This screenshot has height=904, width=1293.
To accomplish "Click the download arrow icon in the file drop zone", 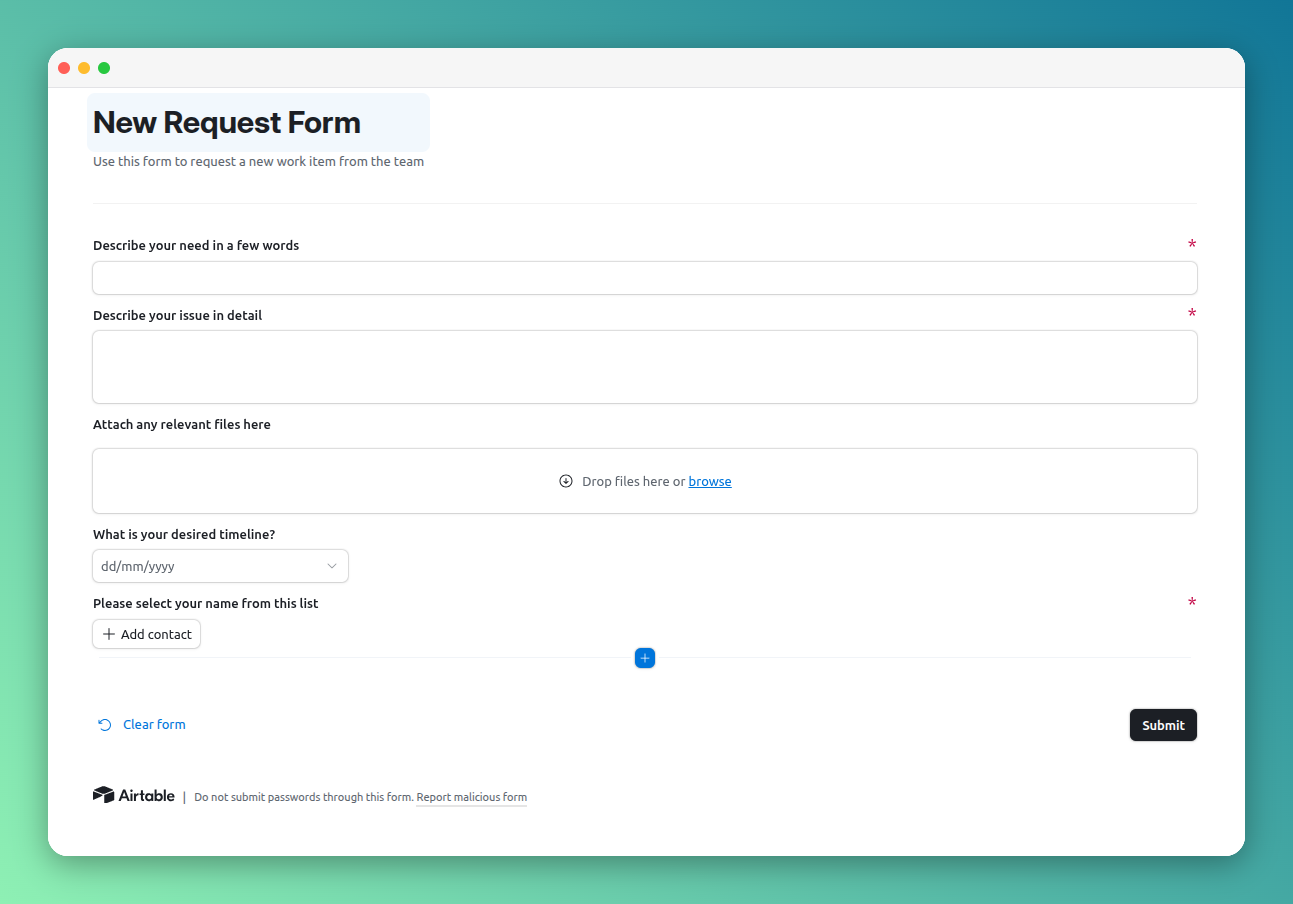I will [x=567, y=481].
